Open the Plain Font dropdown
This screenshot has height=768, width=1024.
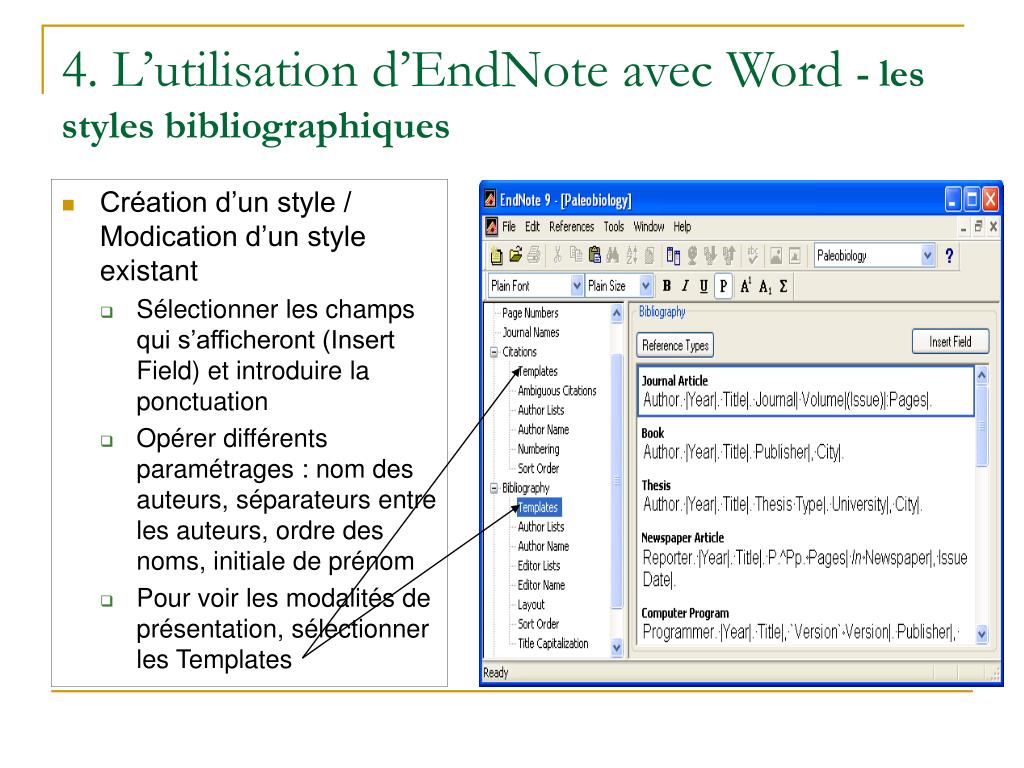pyautogui.click(x=577, y=286)
